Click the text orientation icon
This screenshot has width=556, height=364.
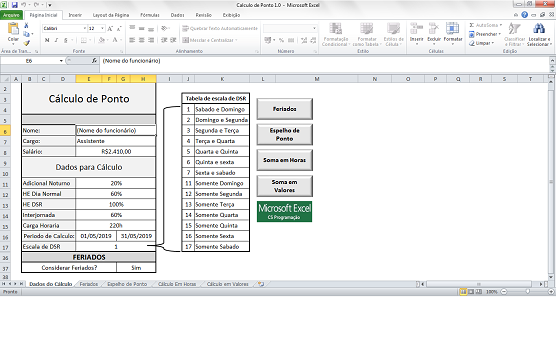[164, 28]
